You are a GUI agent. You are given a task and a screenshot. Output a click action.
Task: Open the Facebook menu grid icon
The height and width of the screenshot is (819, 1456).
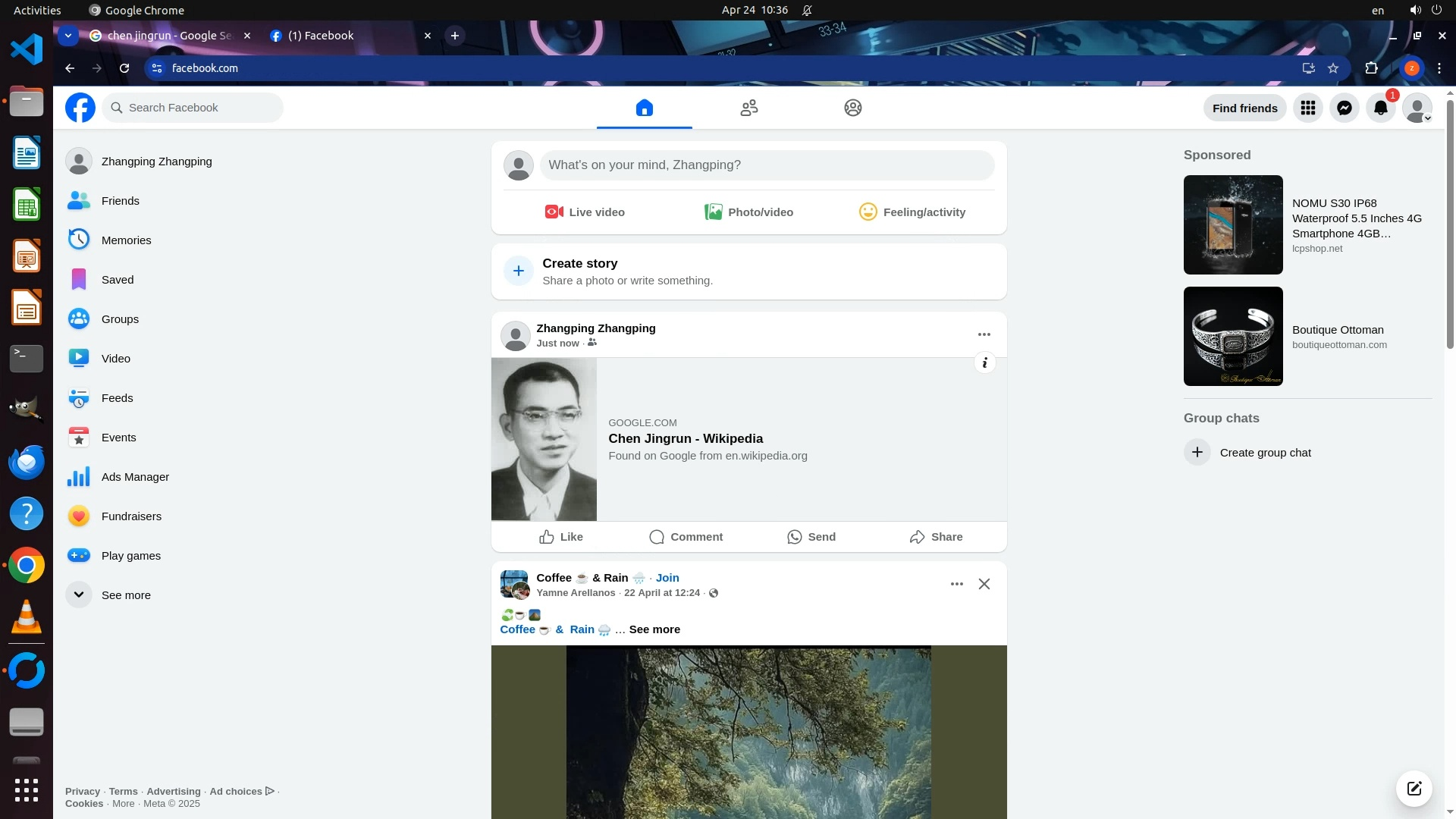pos(1307,108)
